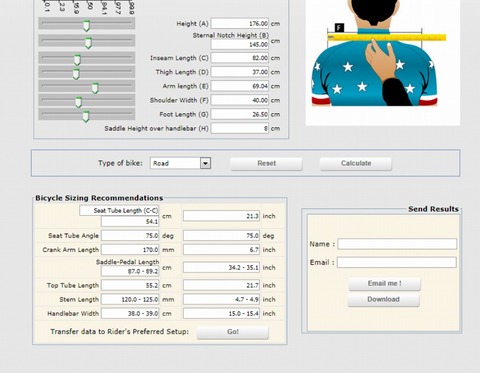Click the Inseam Length slider handle
Screen dimensions: 480x373
click(77, 60)
